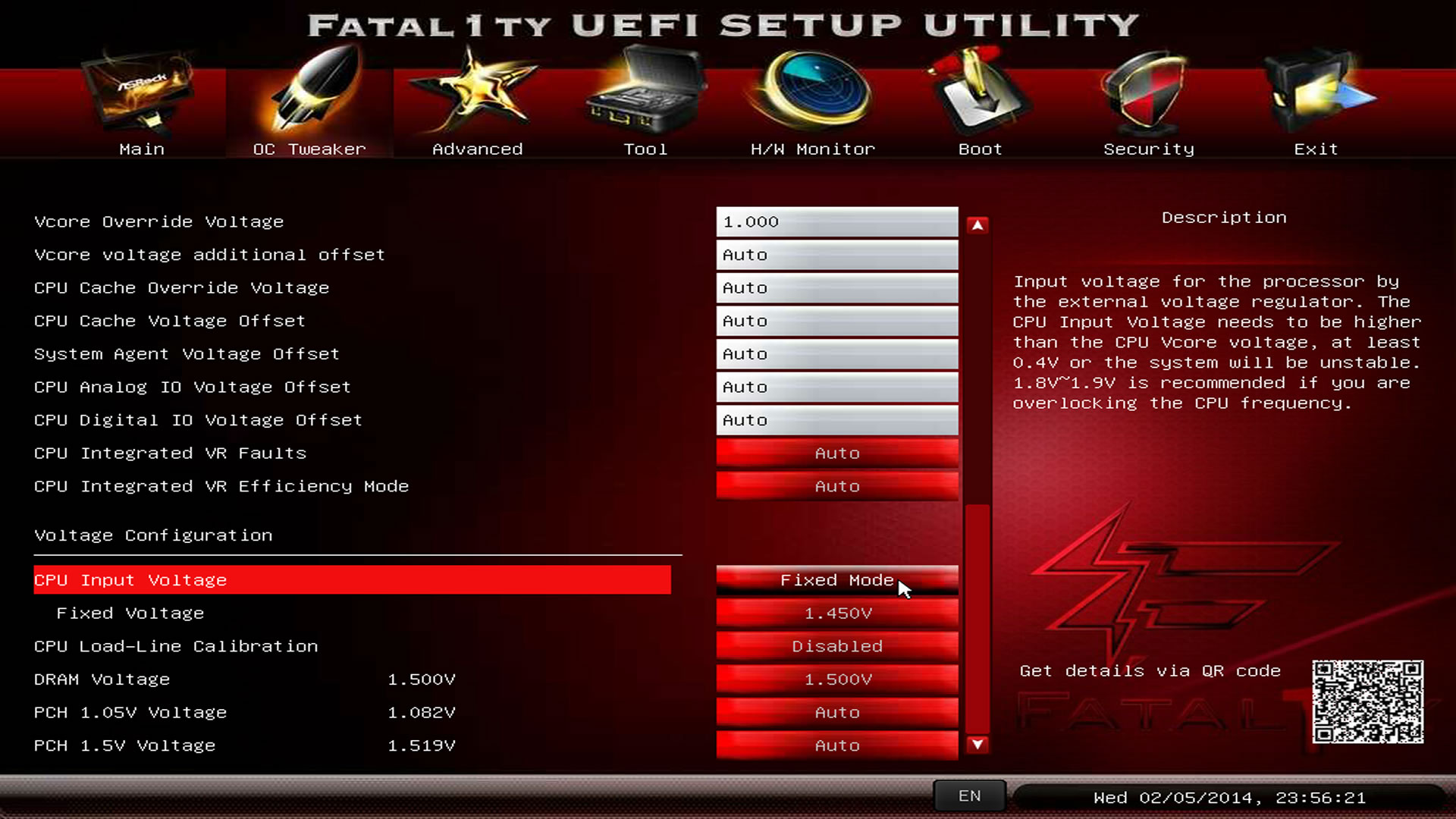Click the Exit icon
The width and height of the screenshot is (1456, 819).
coord(1316,93)
